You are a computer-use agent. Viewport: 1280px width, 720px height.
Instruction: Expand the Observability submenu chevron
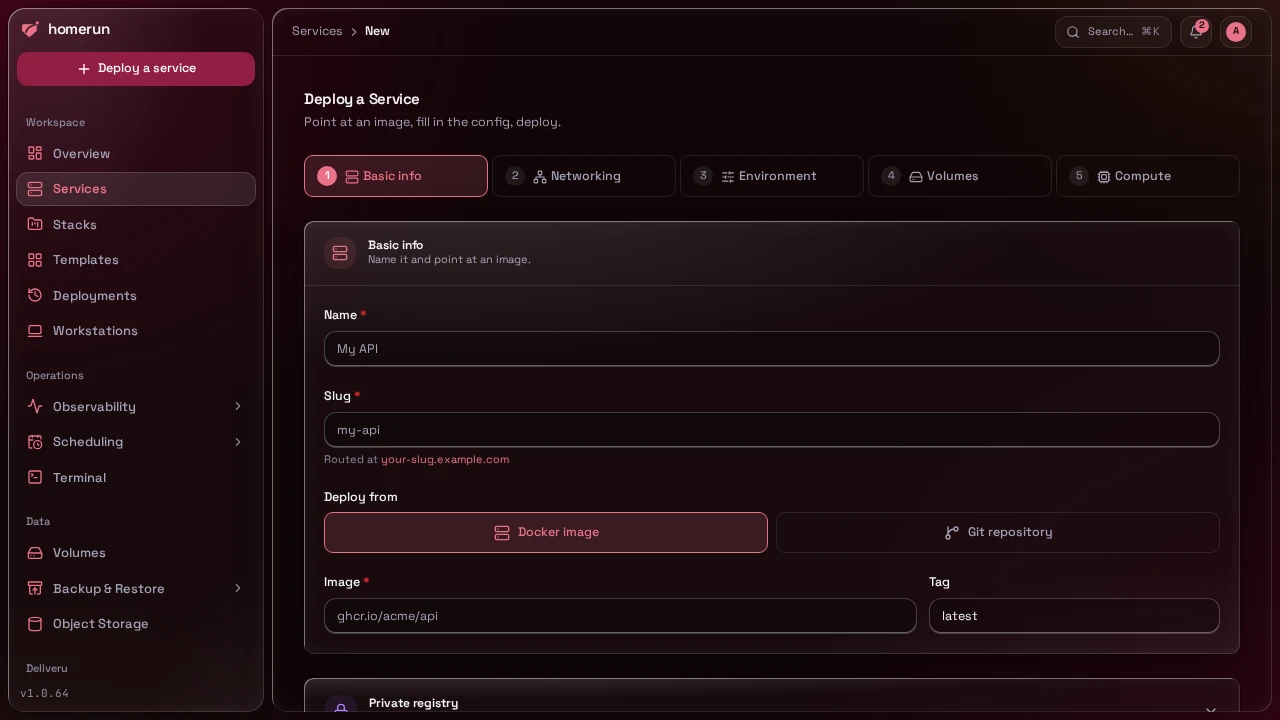pyautogui.click(x=237, y=407)
